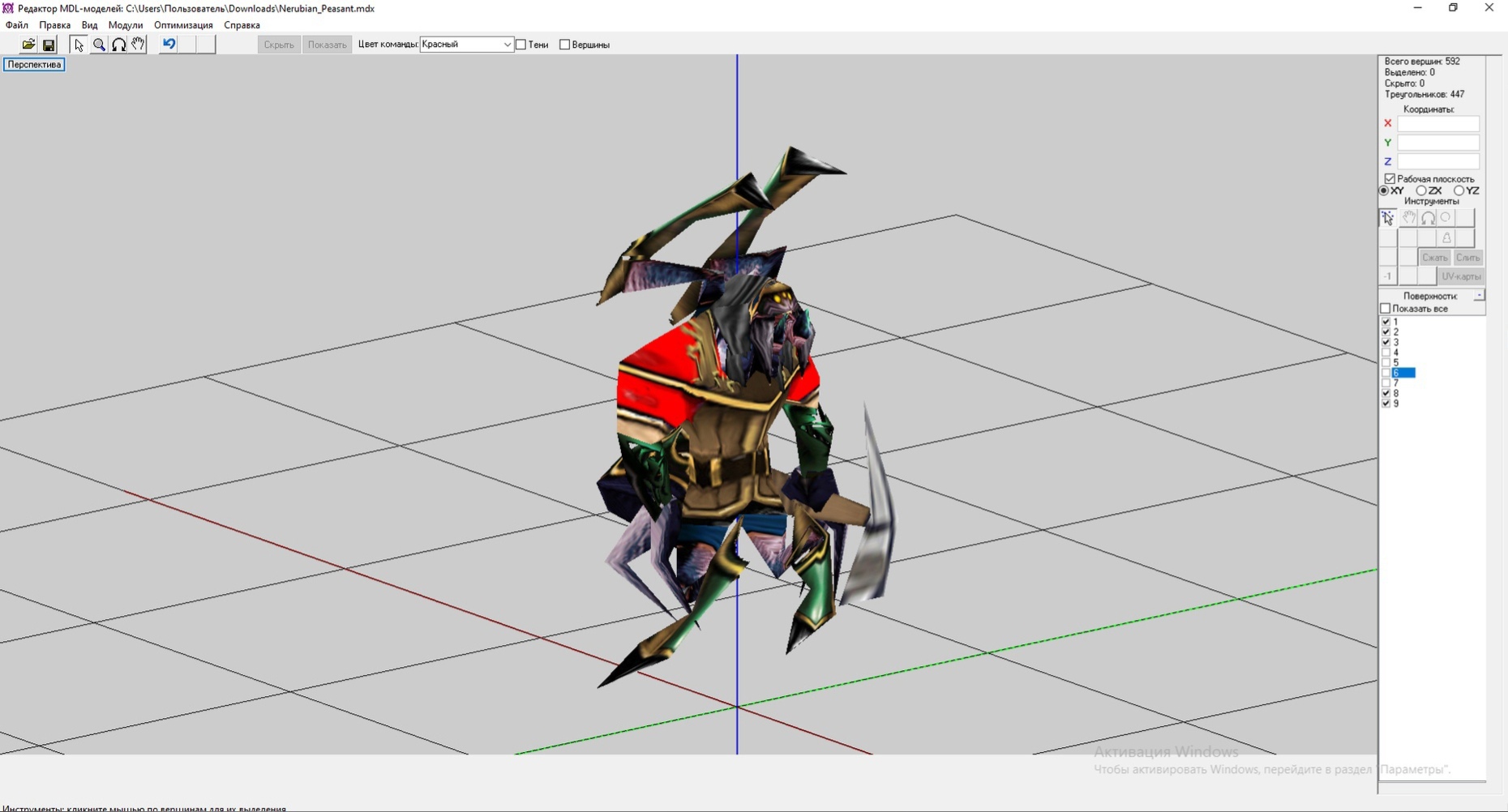Click the Всего вершин: 592 text
Screen dimensions: 1508x812
point(1422,62)
